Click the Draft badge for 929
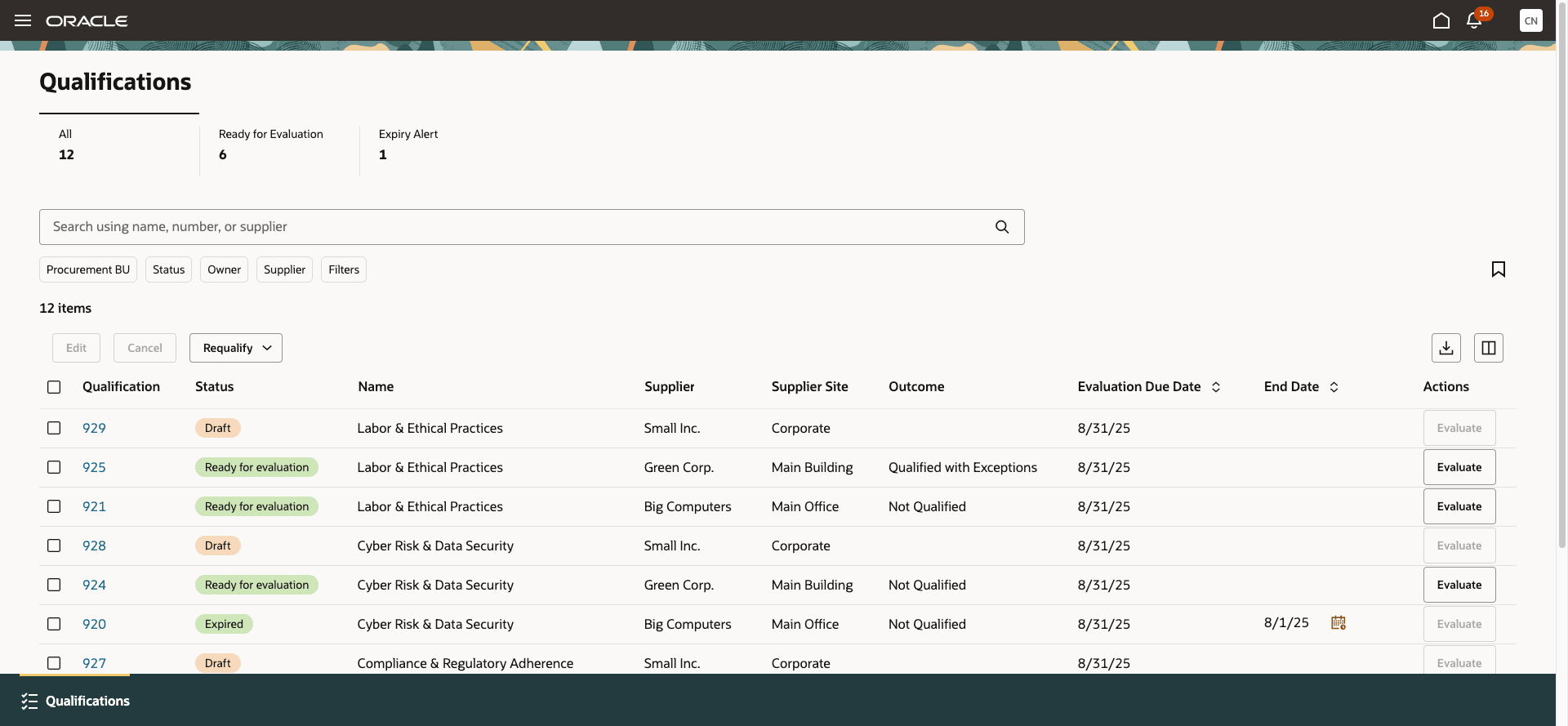Viewport: 1568px width, 726px height. (x=217, y=428)
